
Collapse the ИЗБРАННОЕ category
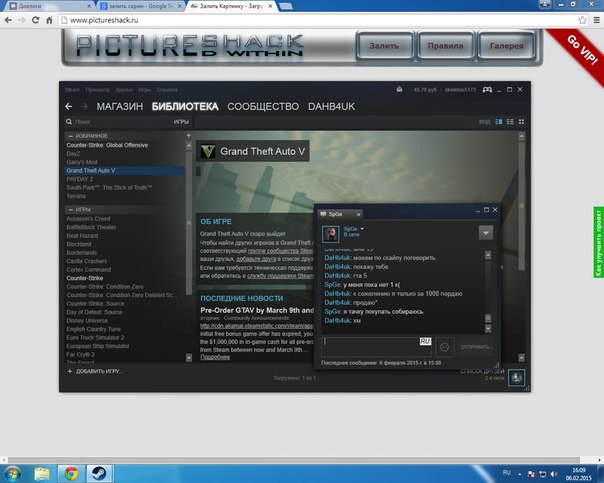(70, 136)
